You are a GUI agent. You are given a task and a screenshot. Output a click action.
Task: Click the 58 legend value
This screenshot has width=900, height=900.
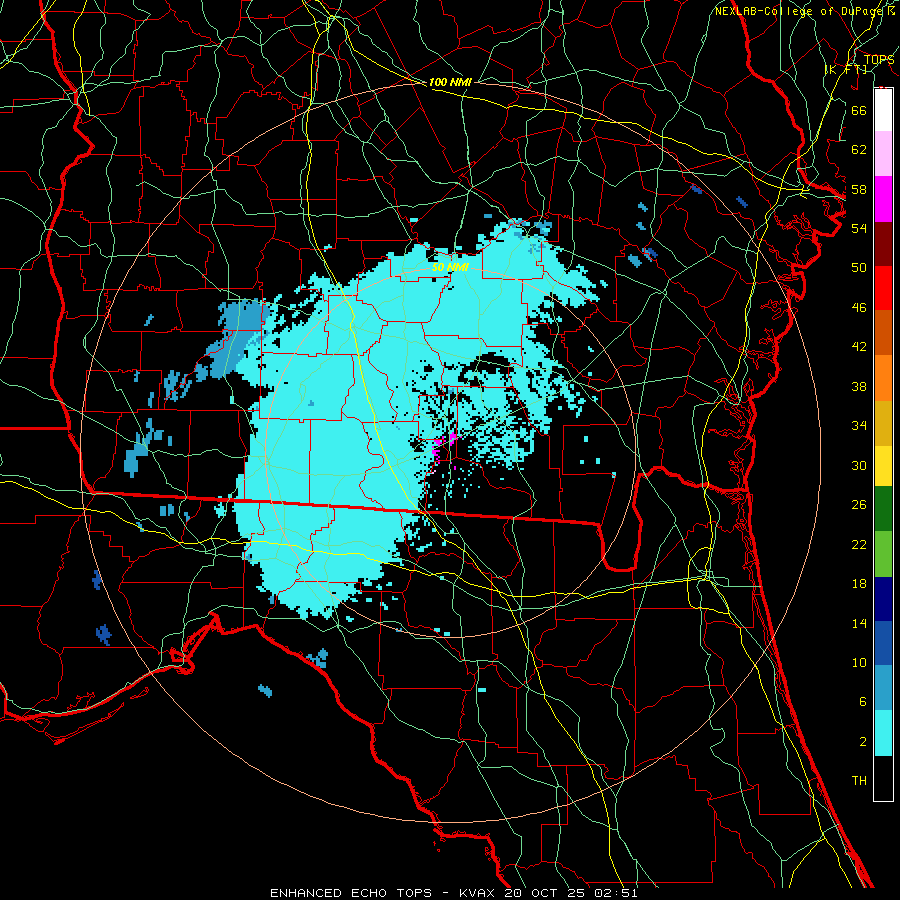click(x=859, y=189)
